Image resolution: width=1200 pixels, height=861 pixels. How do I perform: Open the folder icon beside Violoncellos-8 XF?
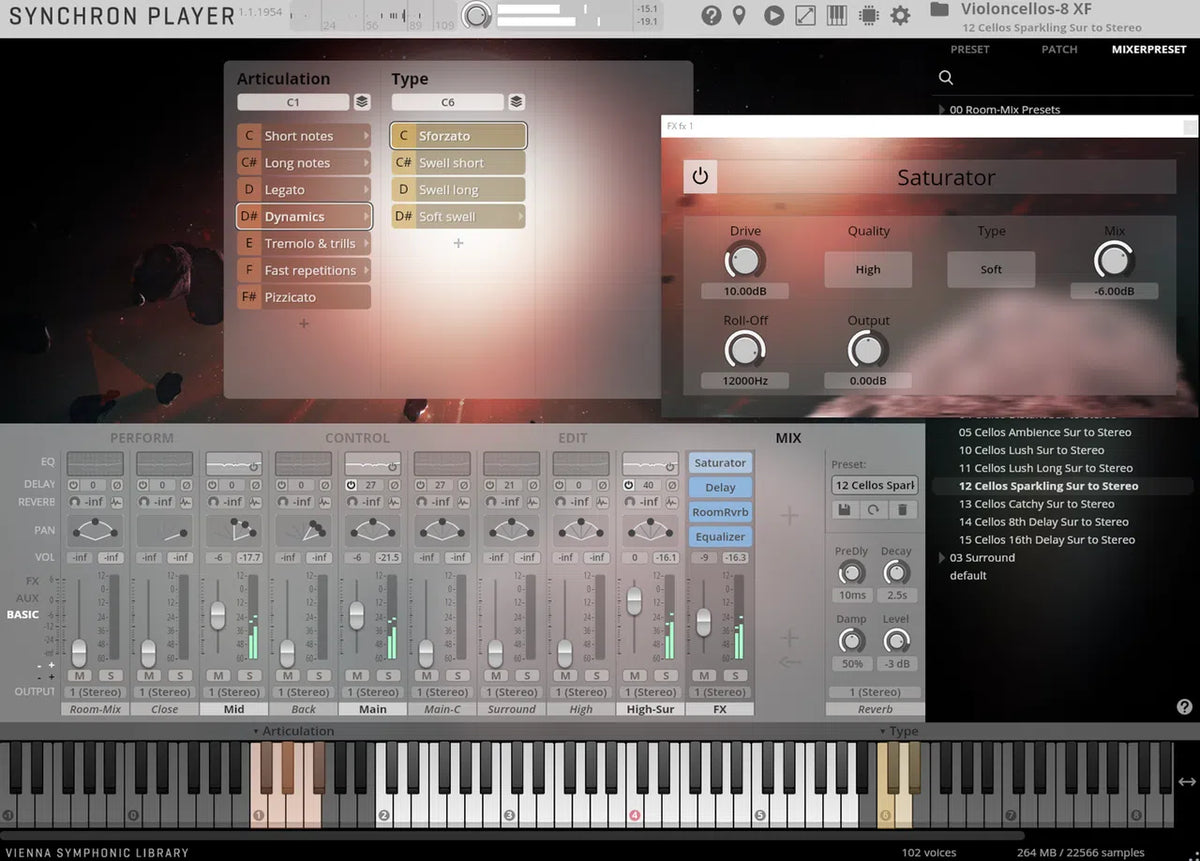tap(938, 9)
